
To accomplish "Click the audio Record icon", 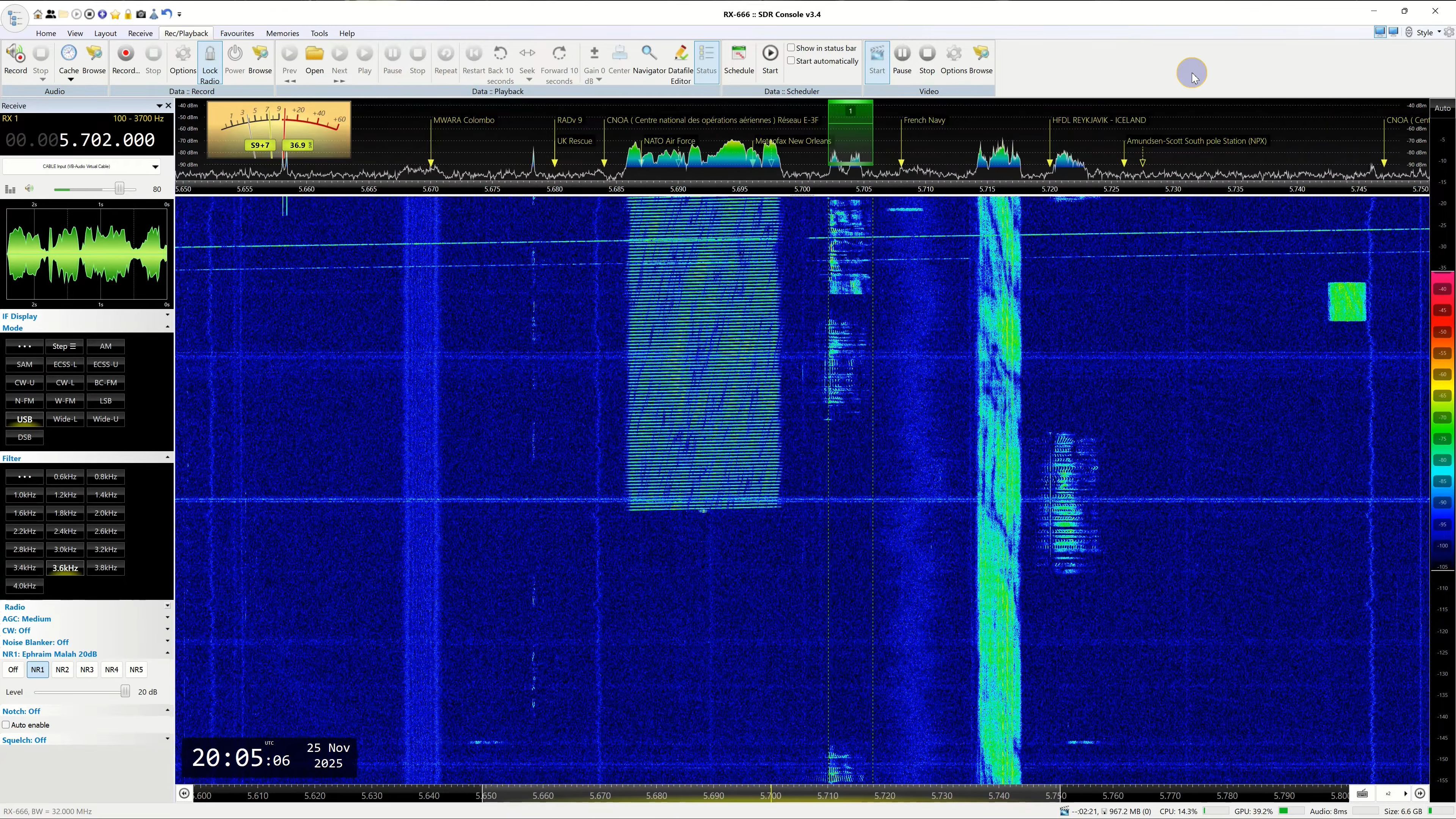I will tap(15, 54).
